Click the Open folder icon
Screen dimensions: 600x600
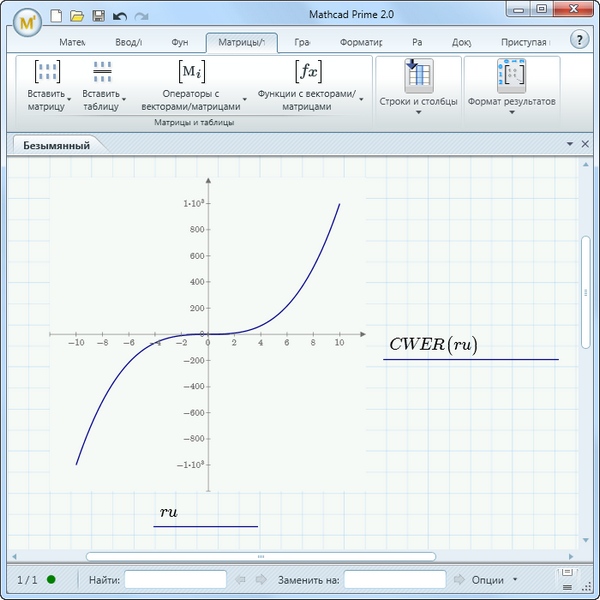tap(76, 16)
